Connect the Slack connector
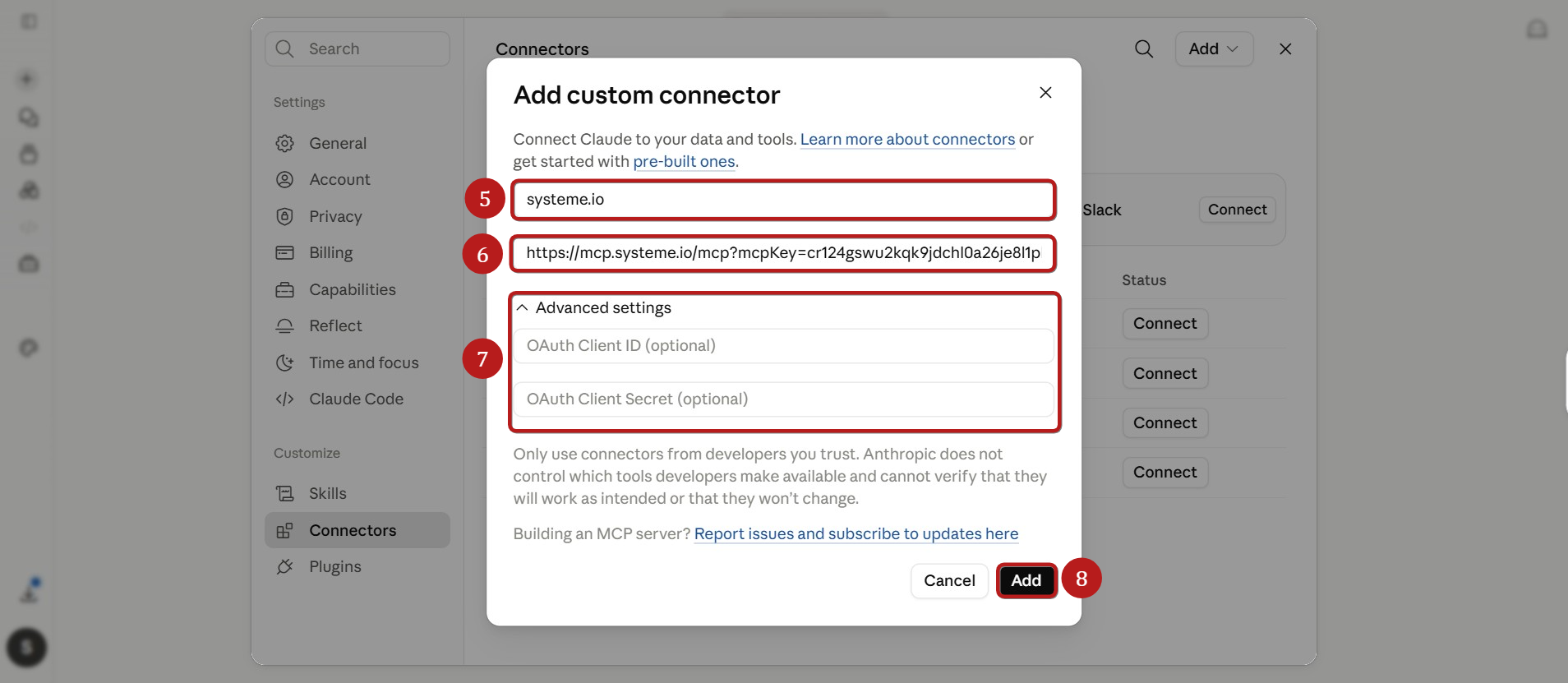Image resolution: width=1568 pixels, height=683 pixels. point(1237,210)
